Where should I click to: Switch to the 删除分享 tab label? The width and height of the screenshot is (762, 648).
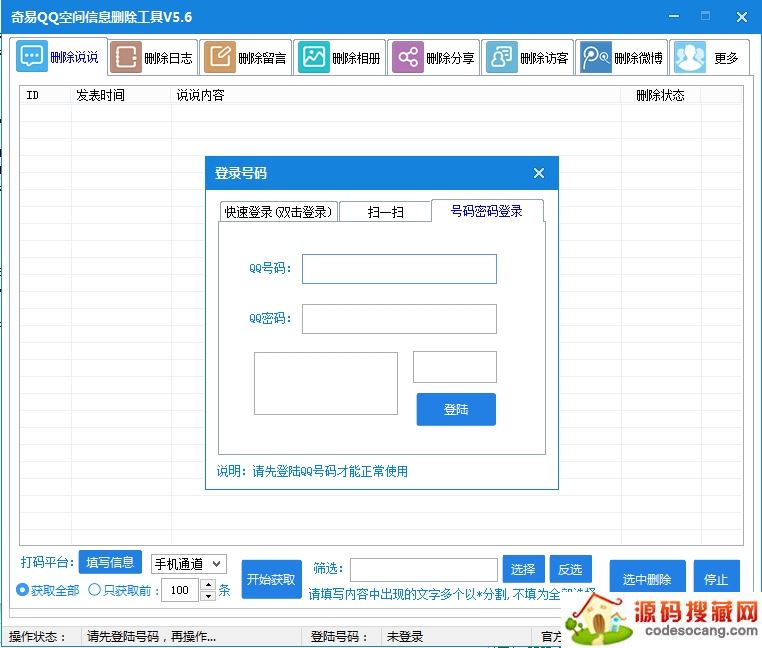click(x=450, y=58)
